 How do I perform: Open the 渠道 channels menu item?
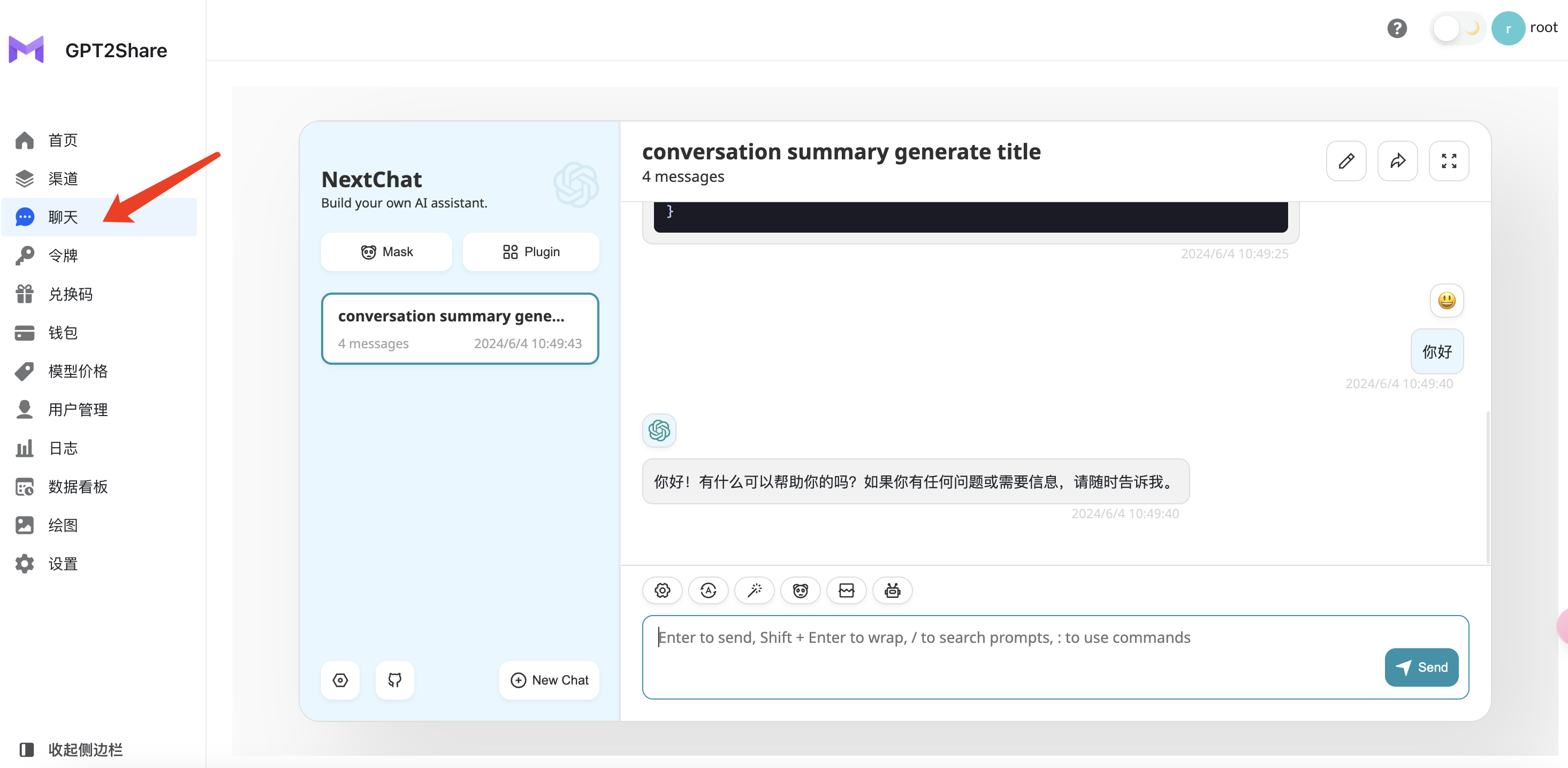click(63, 179)
